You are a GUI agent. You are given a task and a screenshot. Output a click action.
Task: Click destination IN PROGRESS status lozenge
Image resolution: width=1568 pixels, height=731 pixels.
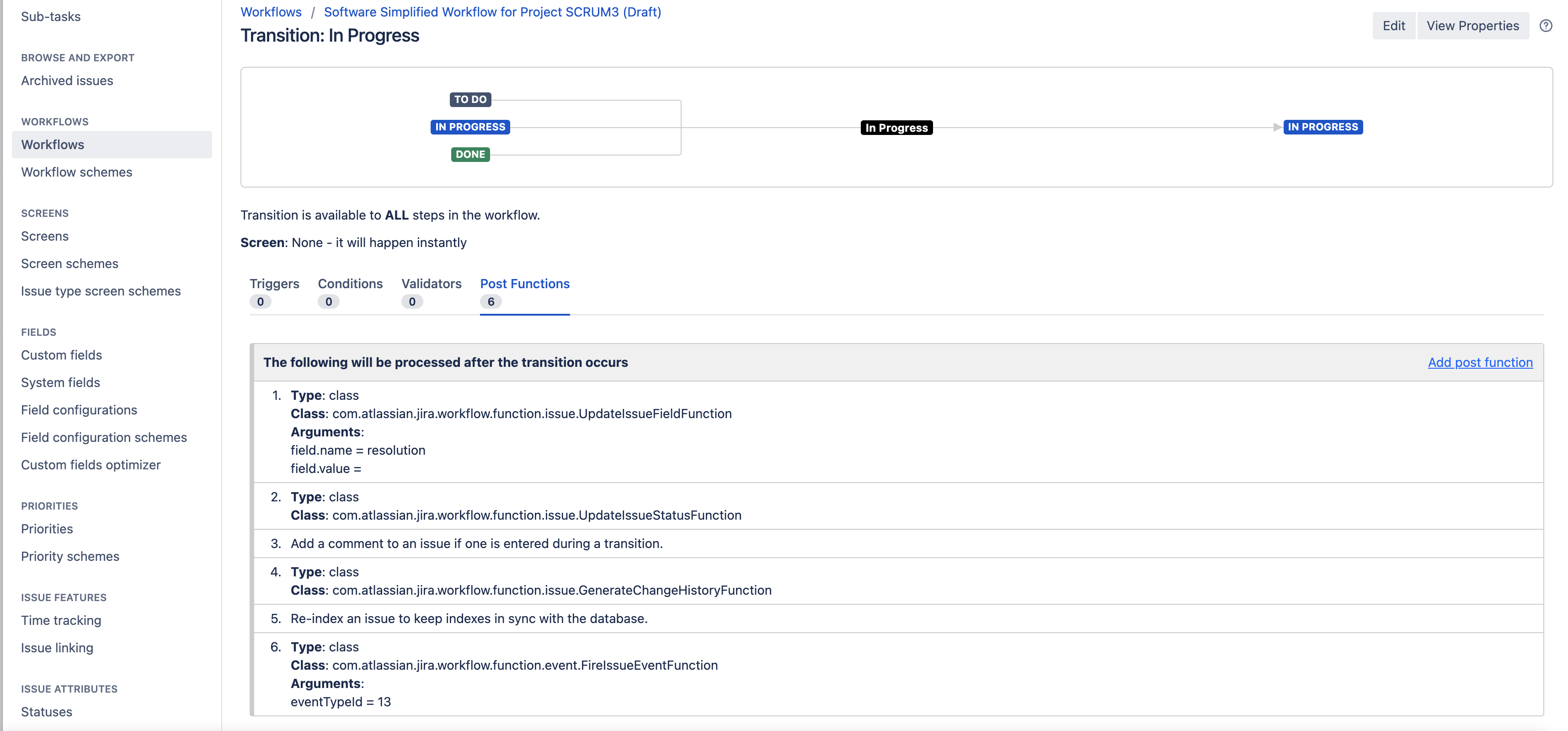point(1322,127)
